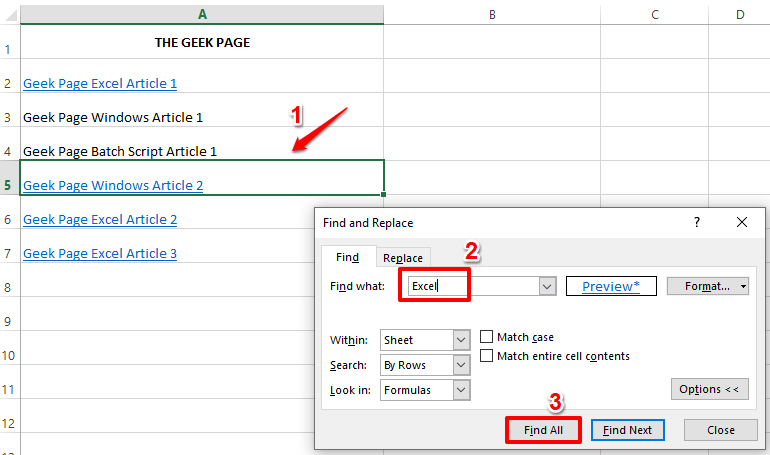Expand the Look in Formulas dropdown
This screenshot has width=770, height=455.
(x=461, y=390)
